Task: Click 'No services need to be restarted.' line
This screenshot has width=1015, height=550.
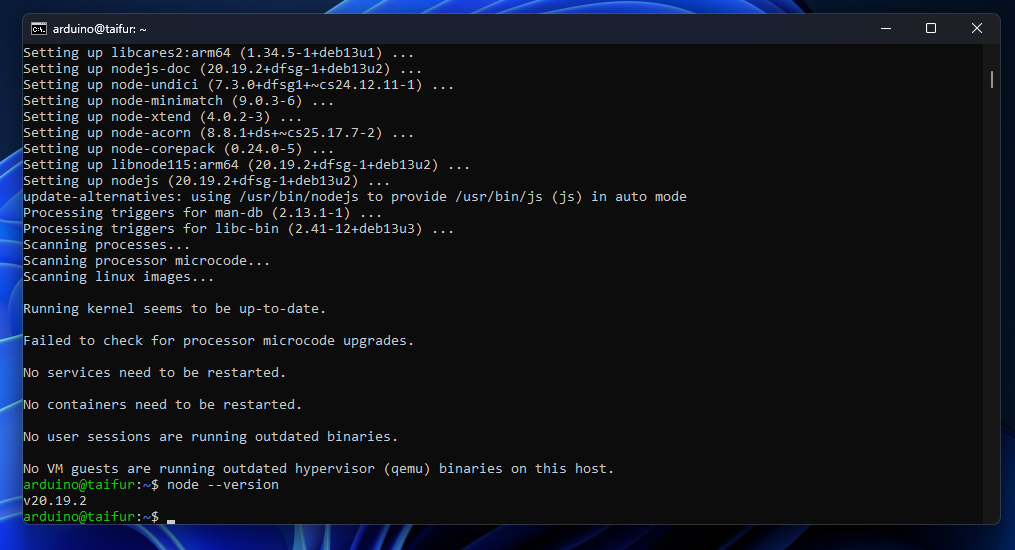Action: click(x=155, y=373)
